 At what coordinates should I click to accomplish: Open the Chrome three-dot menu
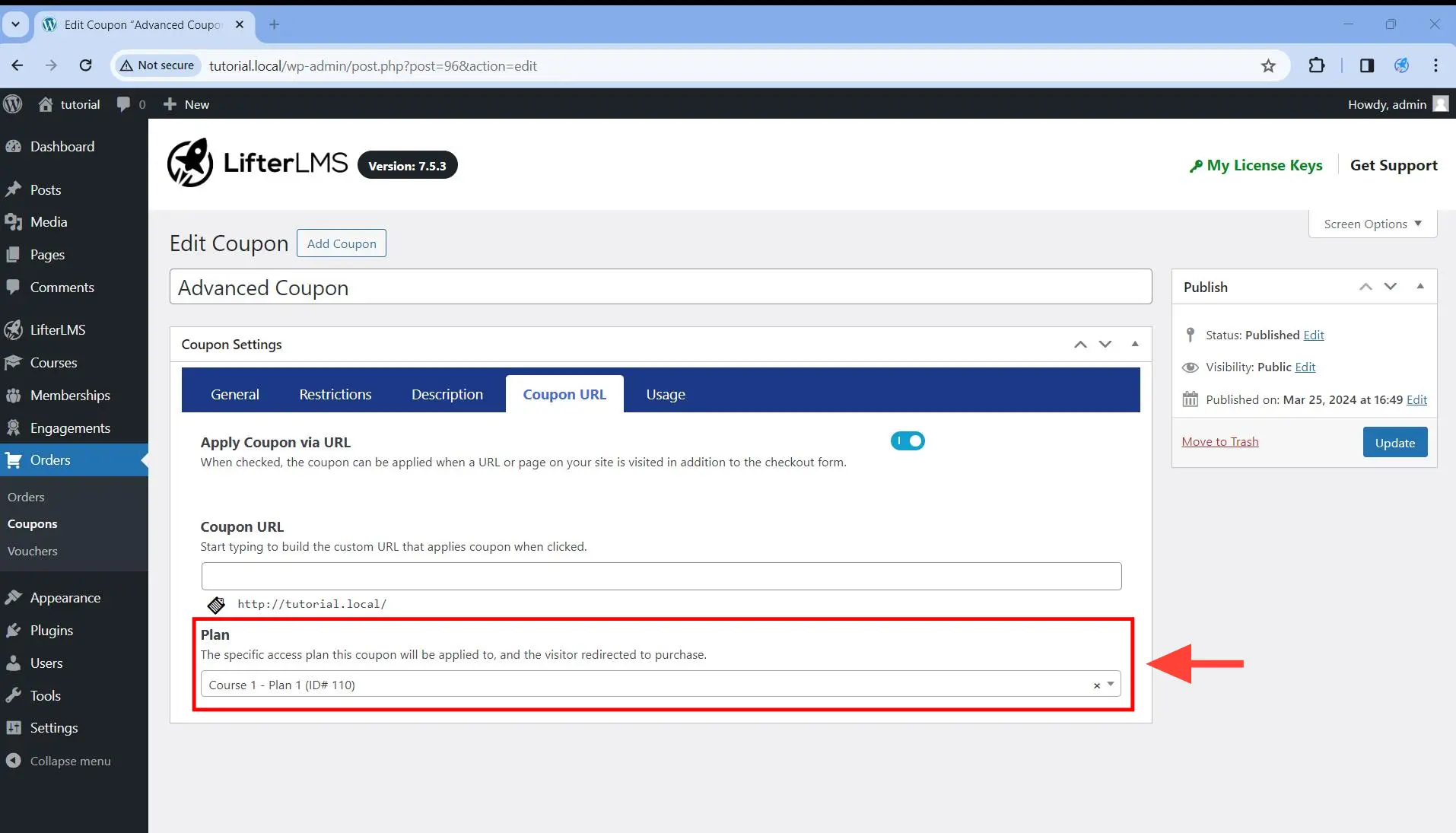[1435, 65]
